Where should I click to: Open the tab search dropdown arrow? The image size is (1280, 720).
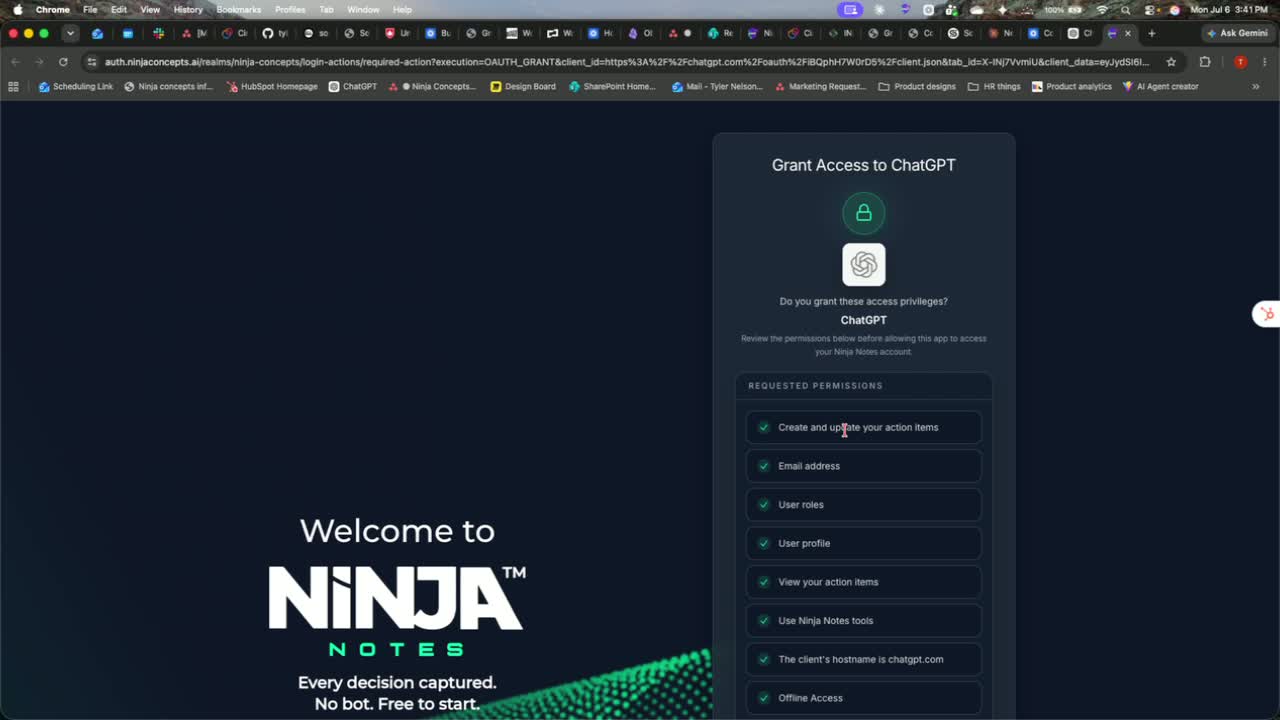coord(70,33)
